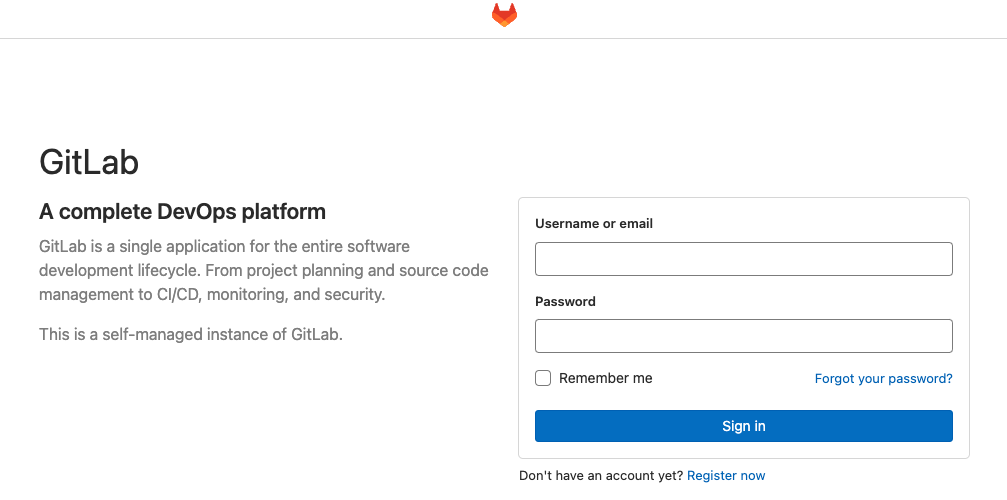Click into the Password input box
Image resolution: width=1007 pixels, height=500 pixels.
[x=744, y=336]
